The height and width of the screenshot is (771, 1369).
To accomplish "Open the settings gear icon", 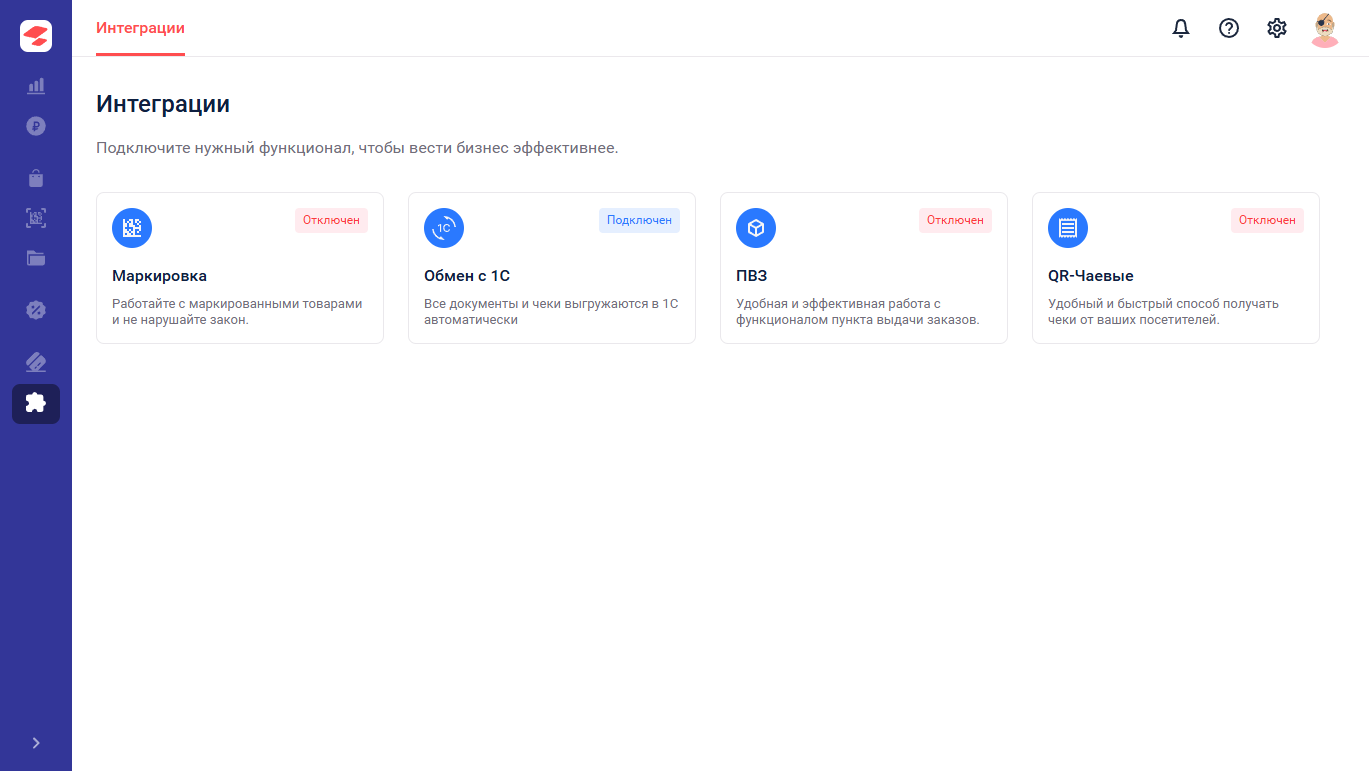I will (x=1277, y=28).
